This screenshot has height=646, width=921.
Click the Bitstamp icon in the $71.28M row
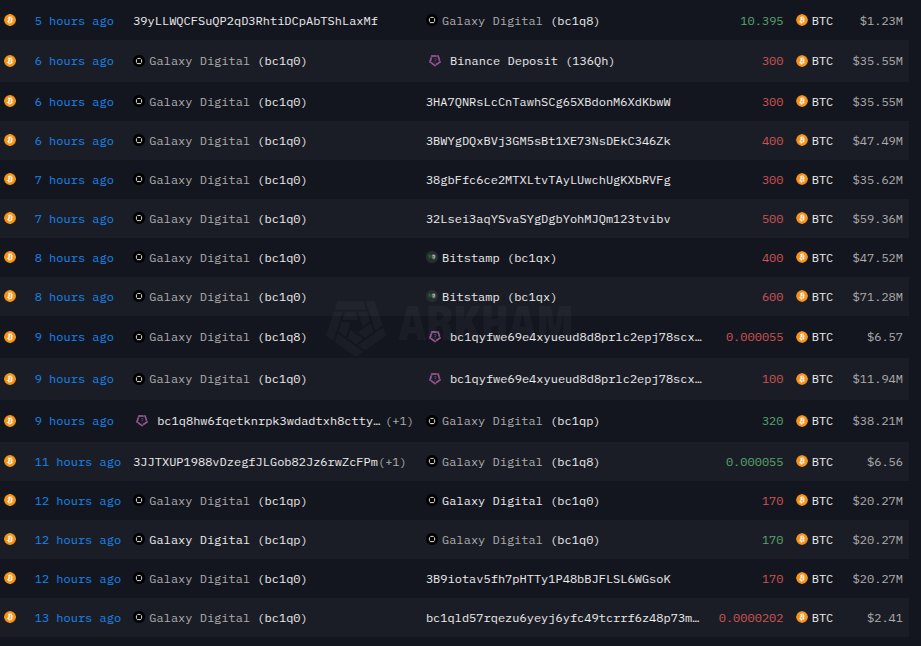click(x=432, y=297)
